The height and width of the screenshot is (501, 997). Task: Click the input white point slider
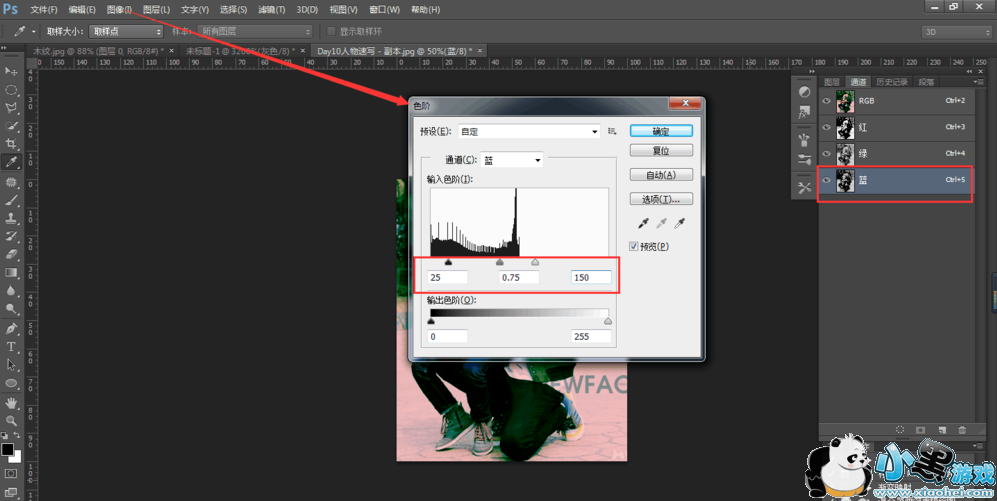tap(535, 262)
